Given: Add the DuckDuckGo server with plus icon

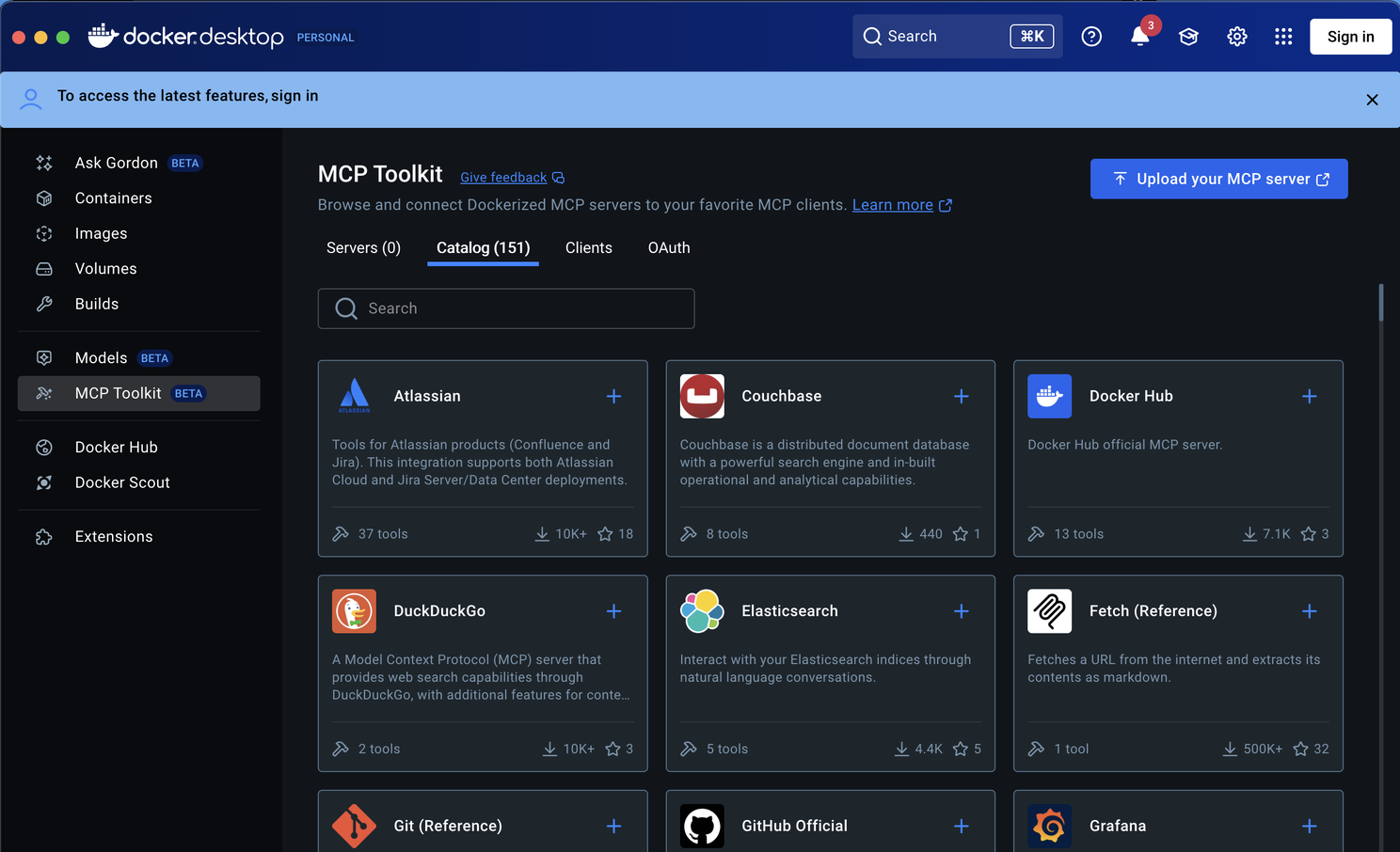Looking at the screenshot, I should pos(613,611).
